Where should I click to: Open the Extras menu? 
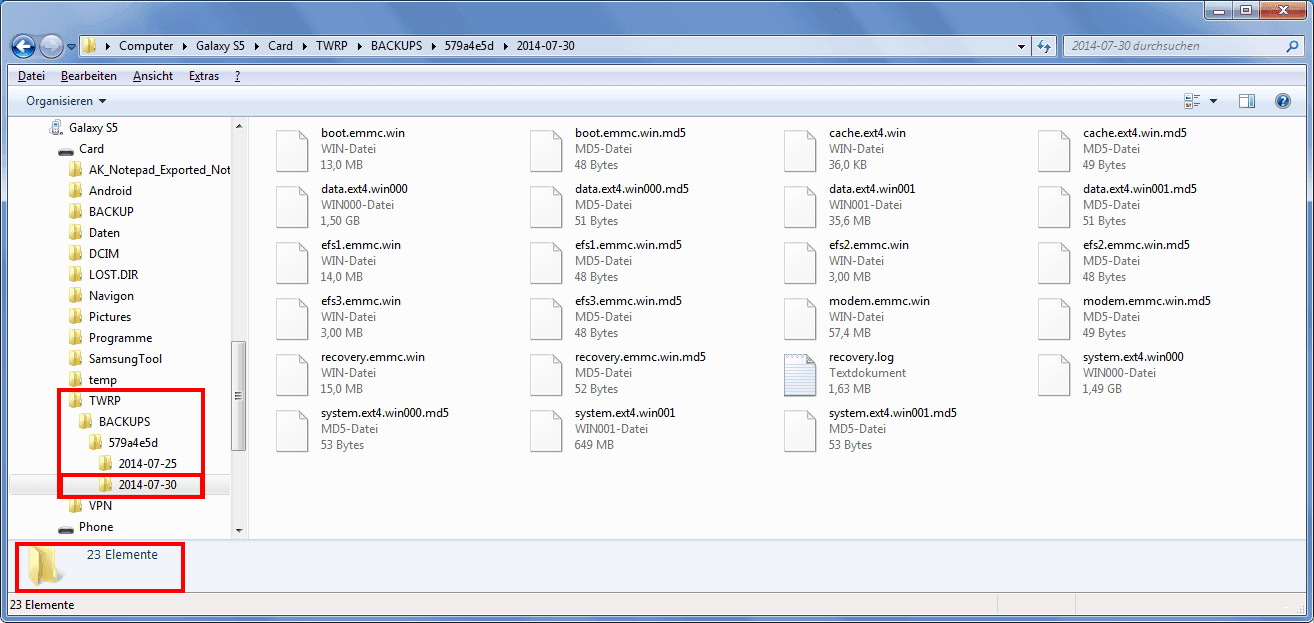[x=204, y=76]
